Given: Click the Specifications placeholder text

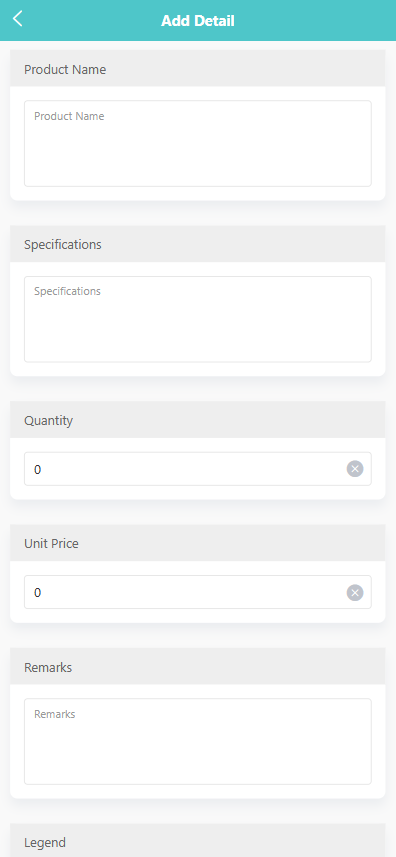Looking at the screenshot, I should (67, 291).
